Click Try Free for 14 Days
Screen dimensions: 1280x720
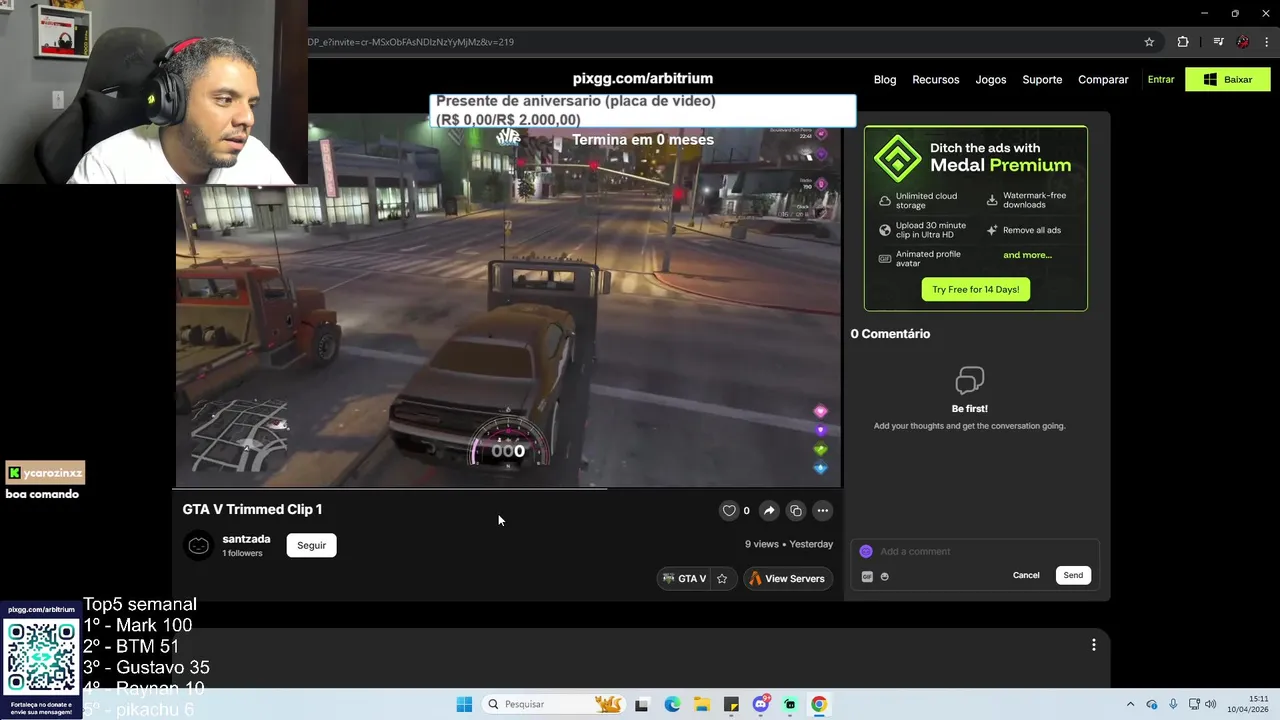[x=975, y=289]
